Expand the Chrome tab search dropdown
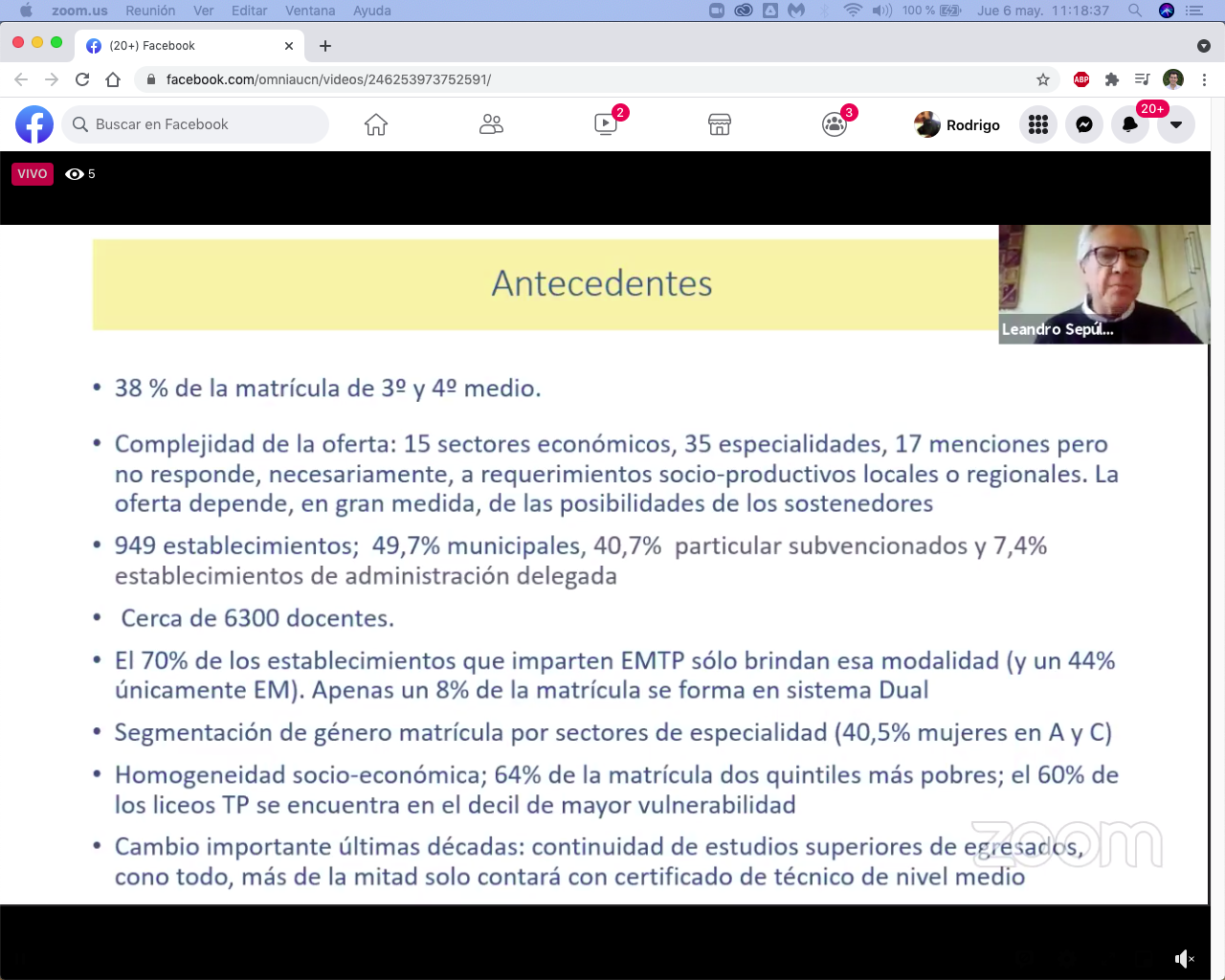The height and width of the screenshot is (980, 1225). coord(1204,46)
